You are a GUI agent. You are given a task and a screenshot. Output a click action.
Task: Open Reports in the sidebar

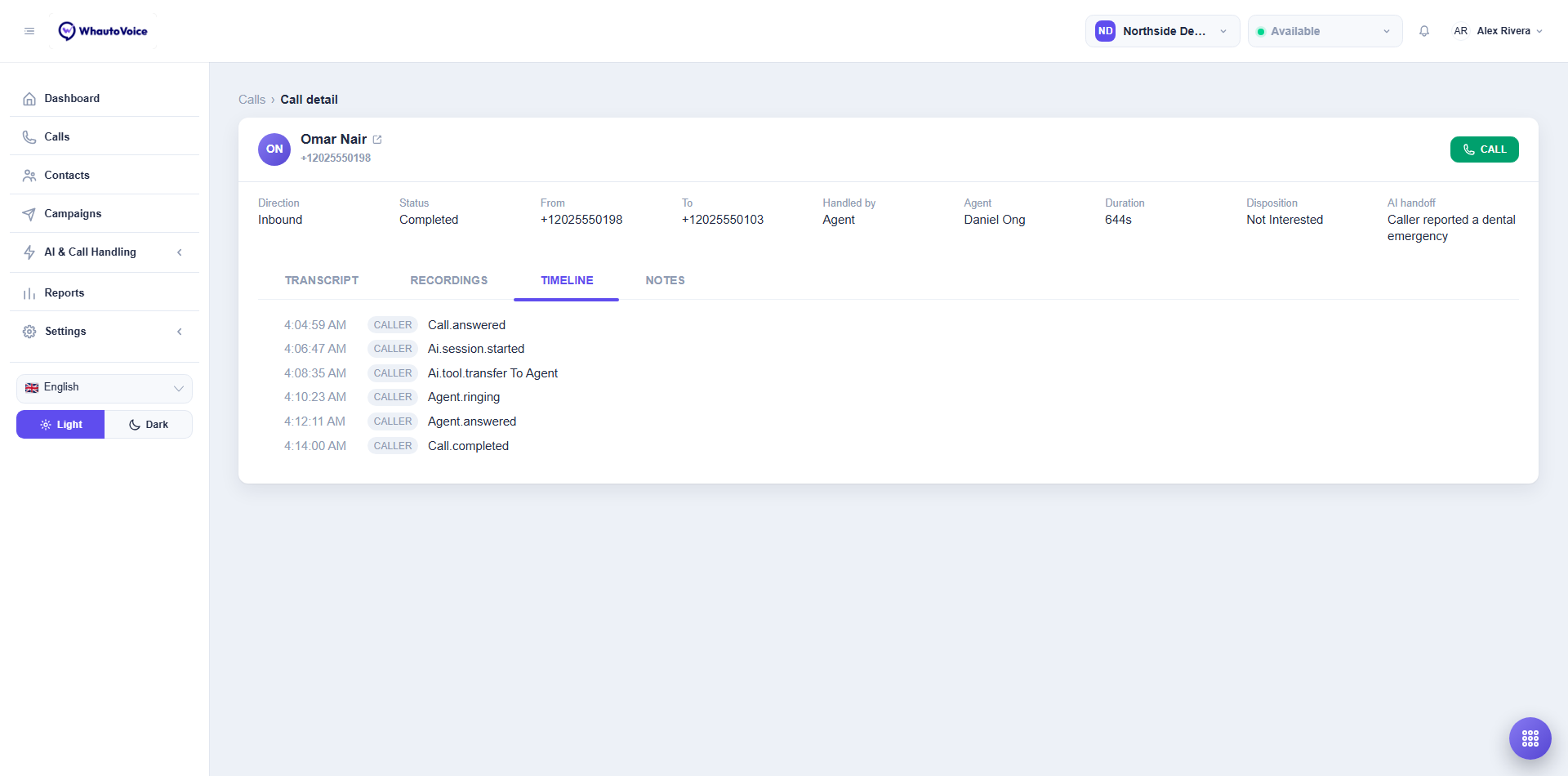[105, 293]
